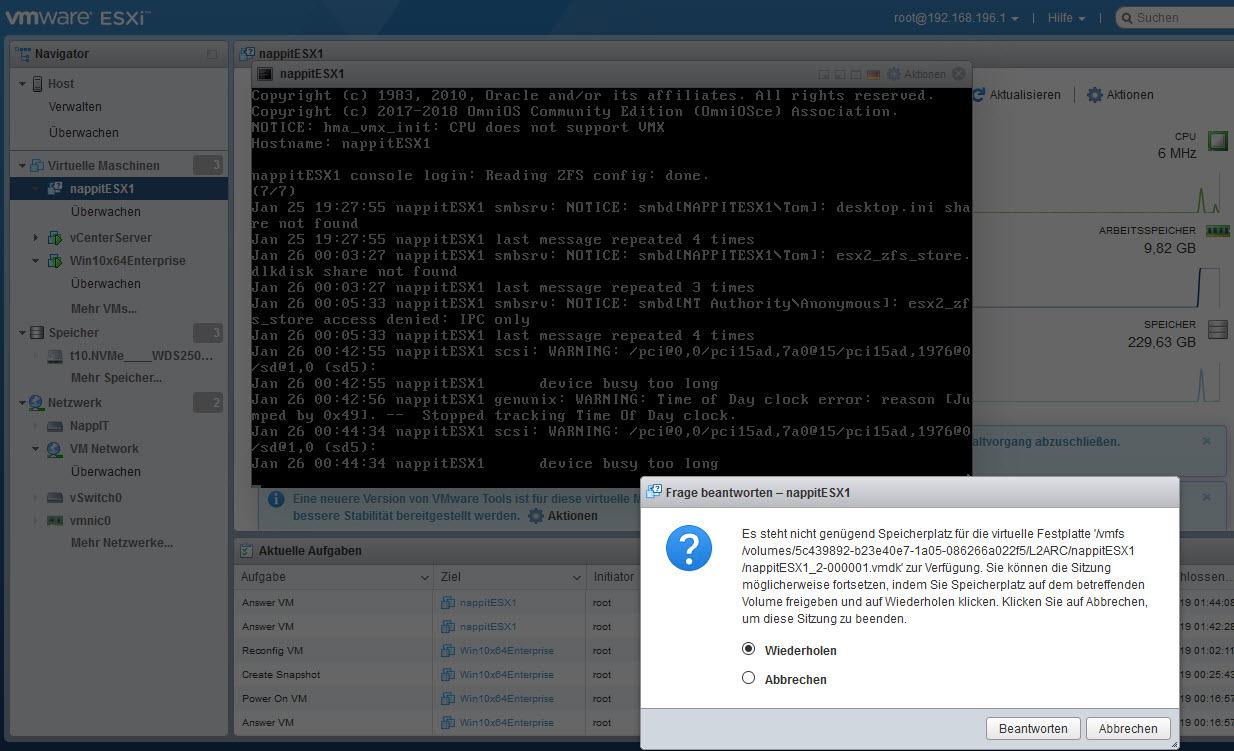The image size is (1234, 751).
Task: Click the Netzwerk count badge
Action: click(x=207, y=402)
